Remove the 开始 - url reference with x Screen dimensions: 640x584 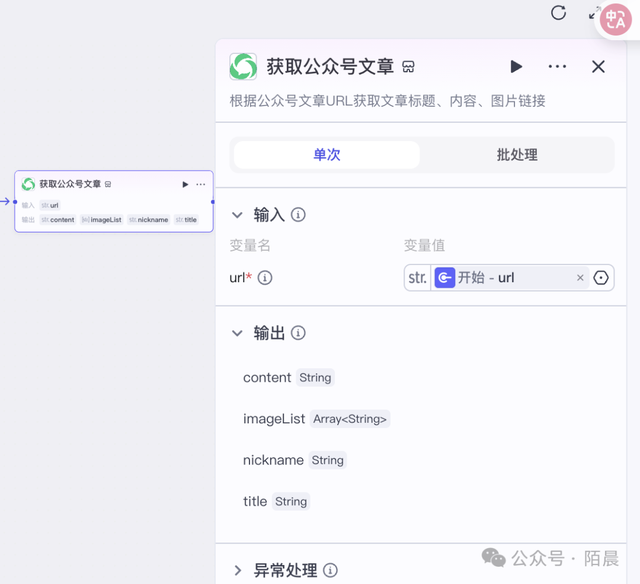(580, 278)
